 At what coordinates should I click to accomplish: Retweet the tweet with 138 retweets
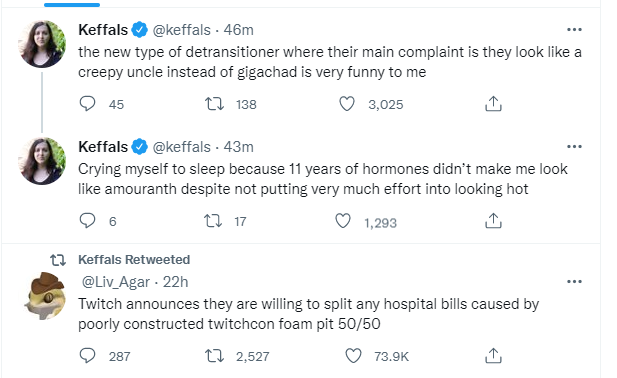(214, 104)
